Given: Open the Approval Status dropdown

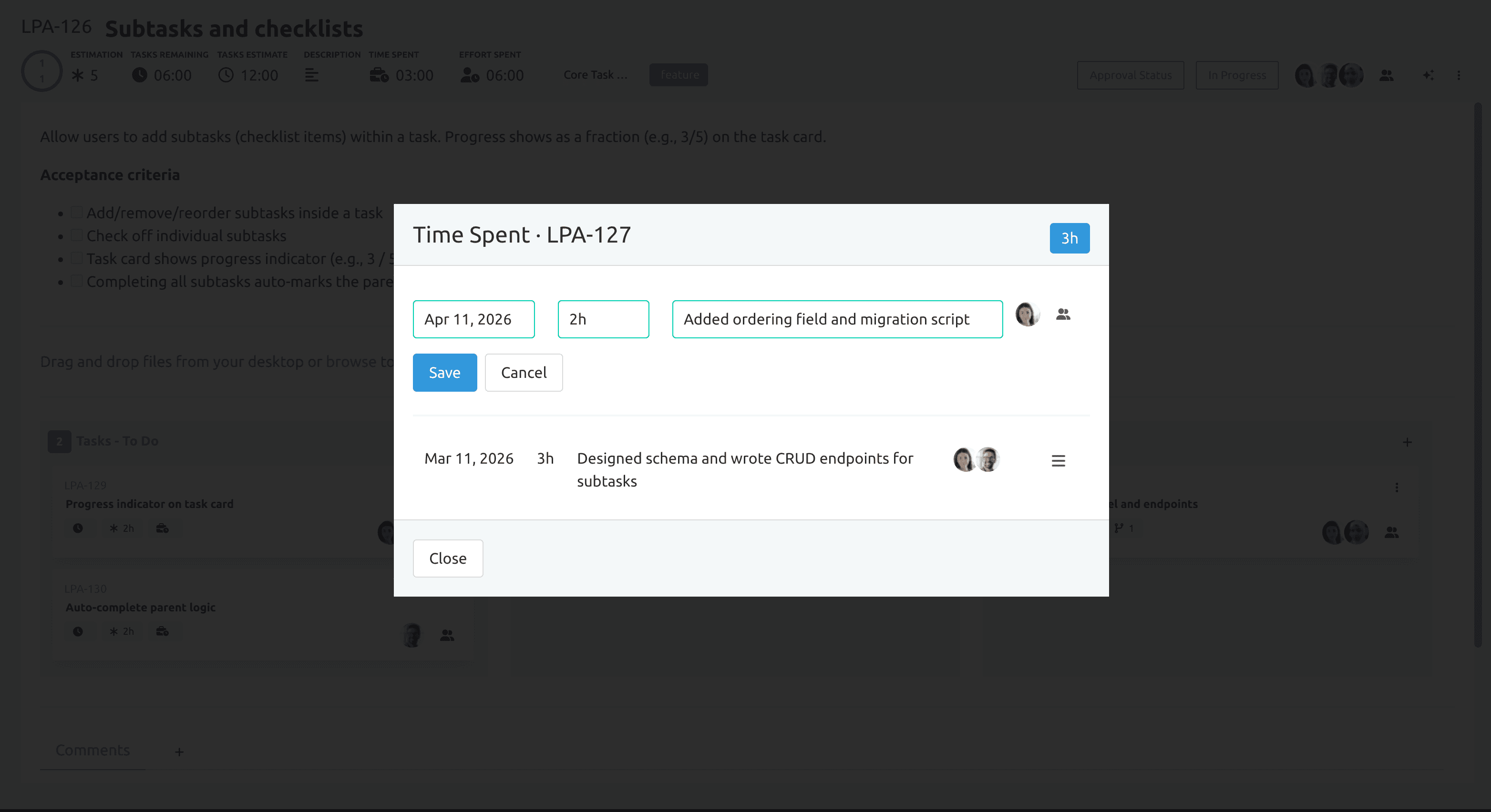Looking at the screenshot, I should tap(1130, 75).
